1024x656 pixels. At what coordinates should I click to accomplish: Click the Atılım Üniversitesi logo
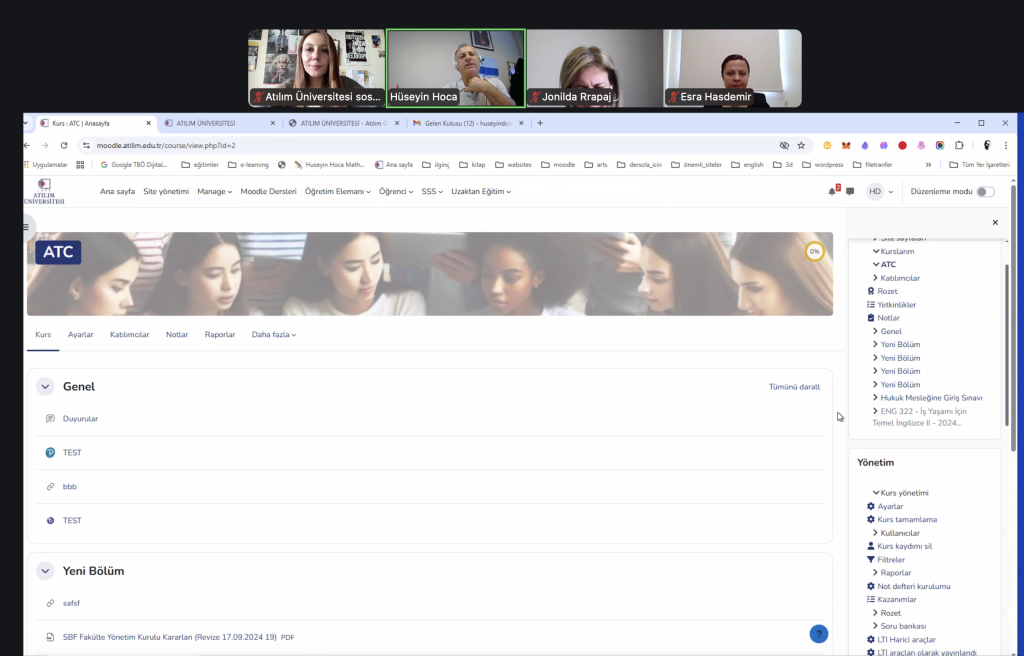44,191
